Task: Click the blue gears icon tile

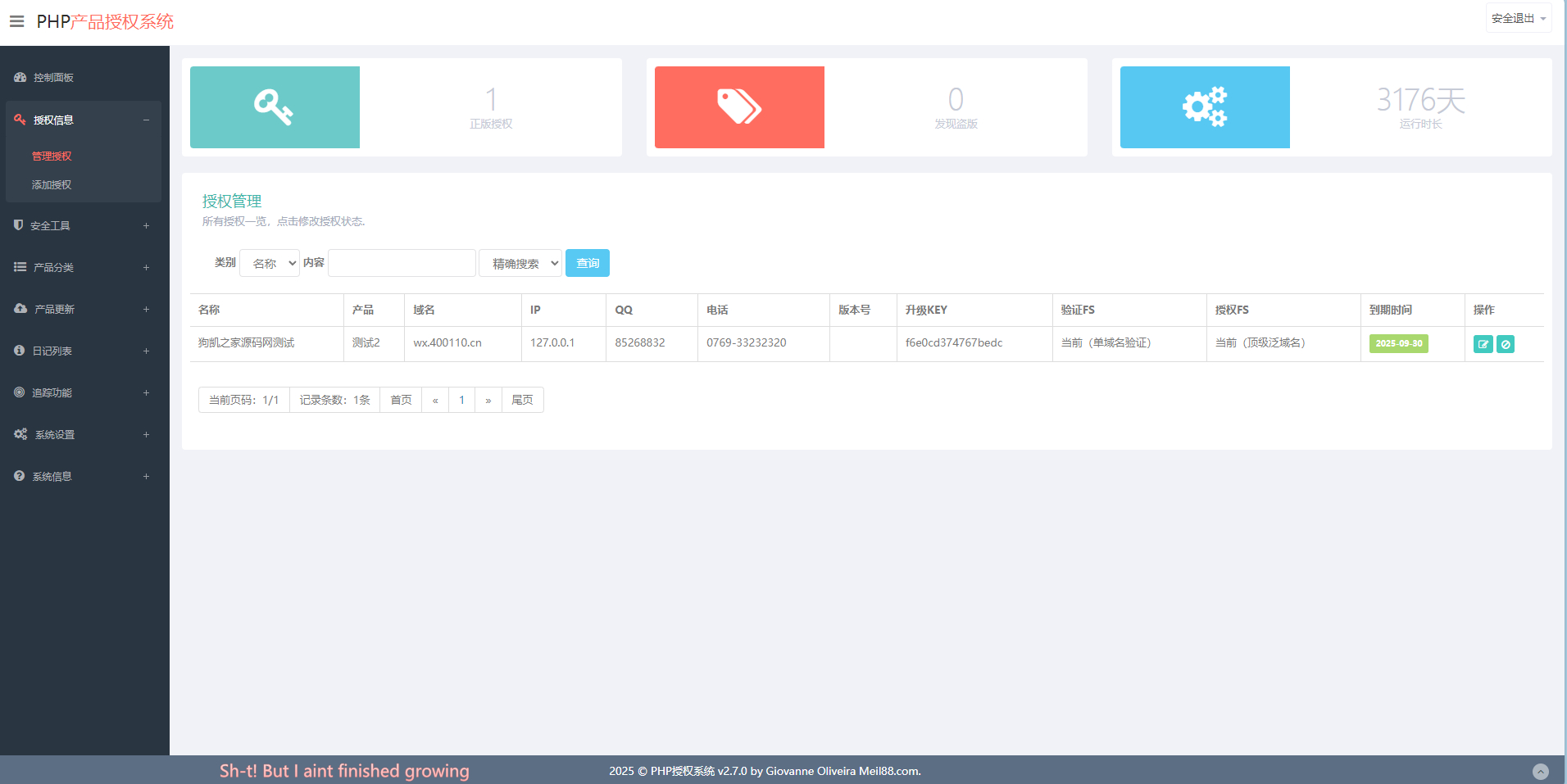Action: (1204, 107)
